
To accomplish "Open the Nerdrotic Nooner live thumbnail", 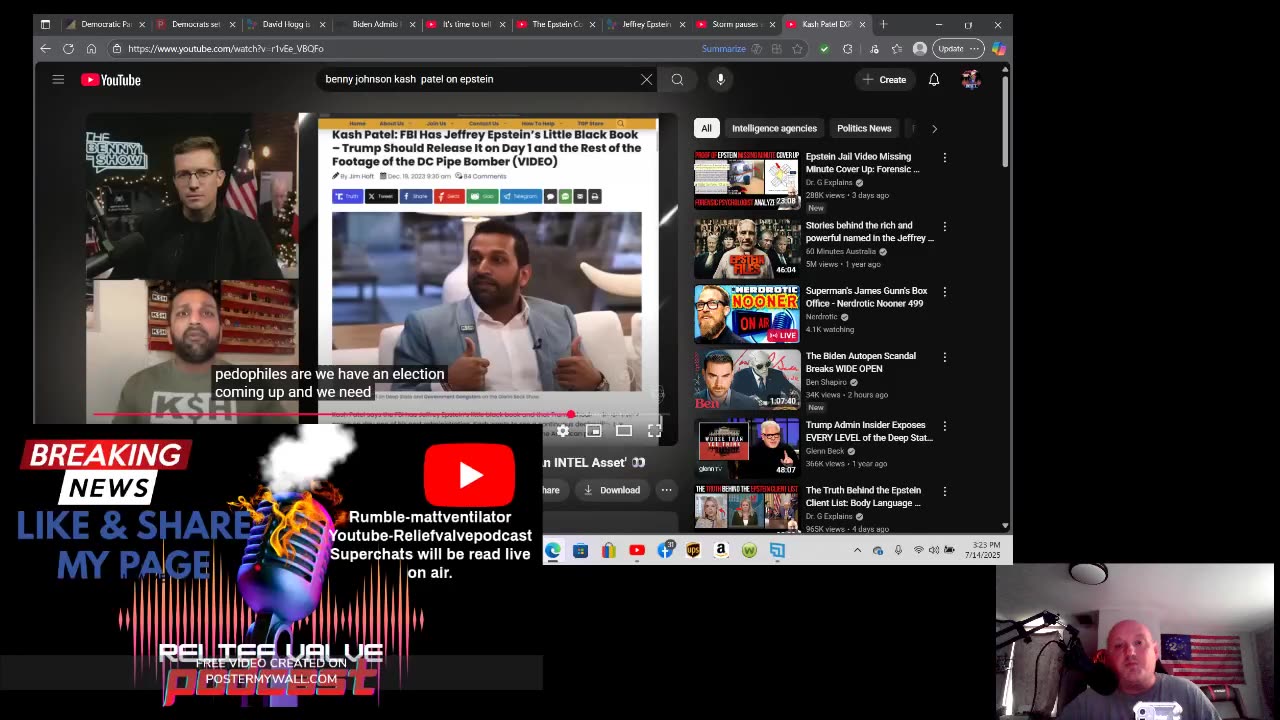I will coord(747,314).
